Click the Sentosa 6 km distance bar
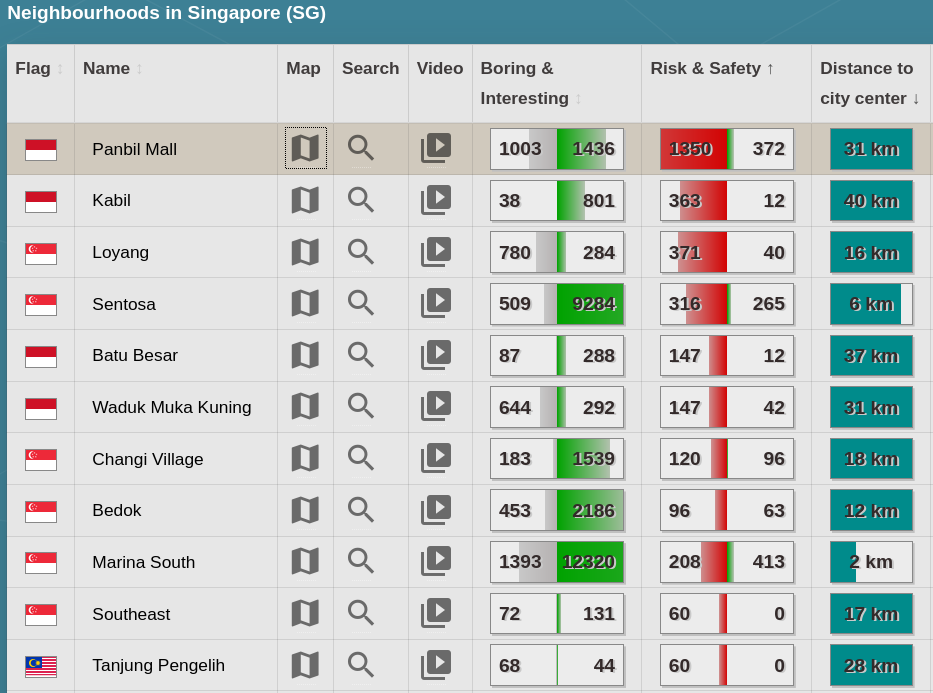Screen dimensions: 933x693 click(x=871, y=304)
